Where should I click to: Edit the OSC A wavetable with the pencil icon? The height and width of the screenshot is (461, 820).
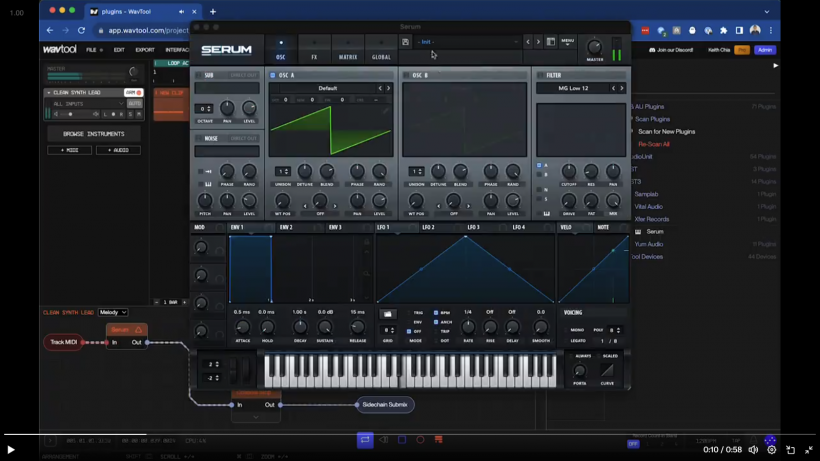tap(385, 110)
